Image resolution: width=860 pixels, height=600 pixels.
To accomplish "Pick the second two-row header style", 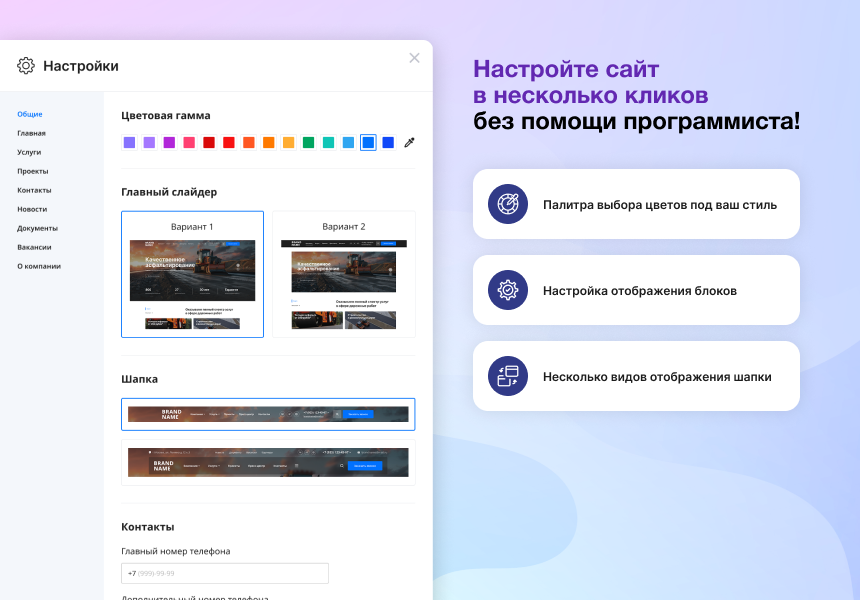I will (x=268, y=462).
